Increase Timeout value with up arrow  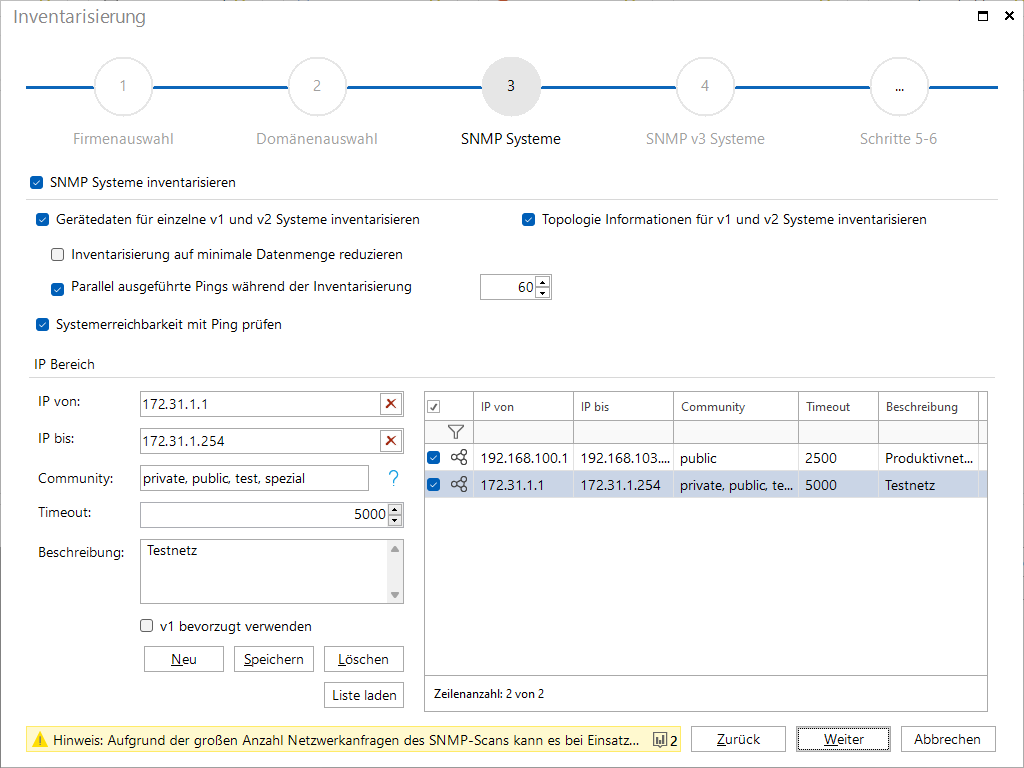point(394,509)
